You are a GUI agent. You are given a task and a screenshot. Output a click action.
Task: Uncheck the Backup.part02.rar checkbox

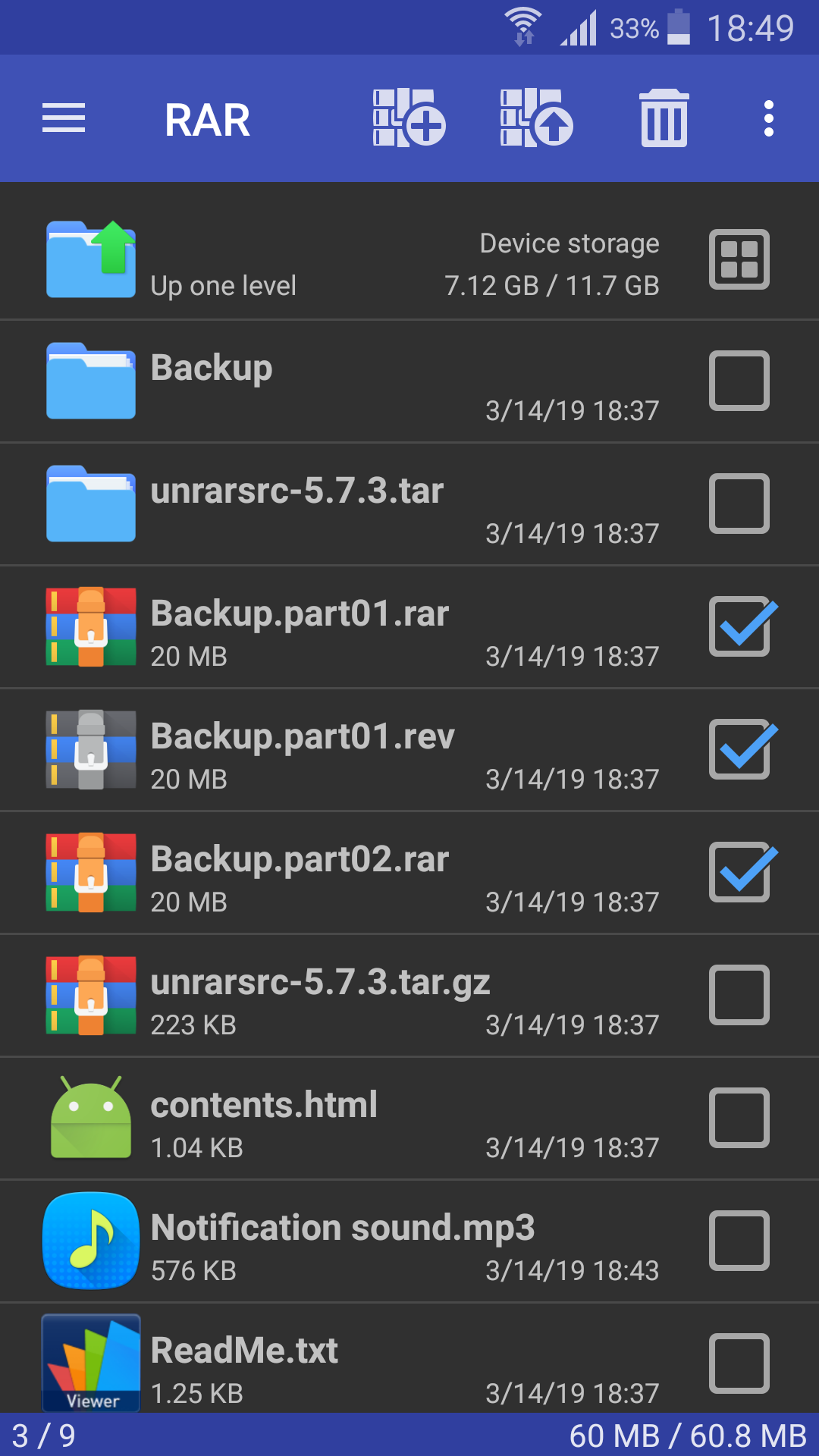pyautogui.click(x=739, y=872)
